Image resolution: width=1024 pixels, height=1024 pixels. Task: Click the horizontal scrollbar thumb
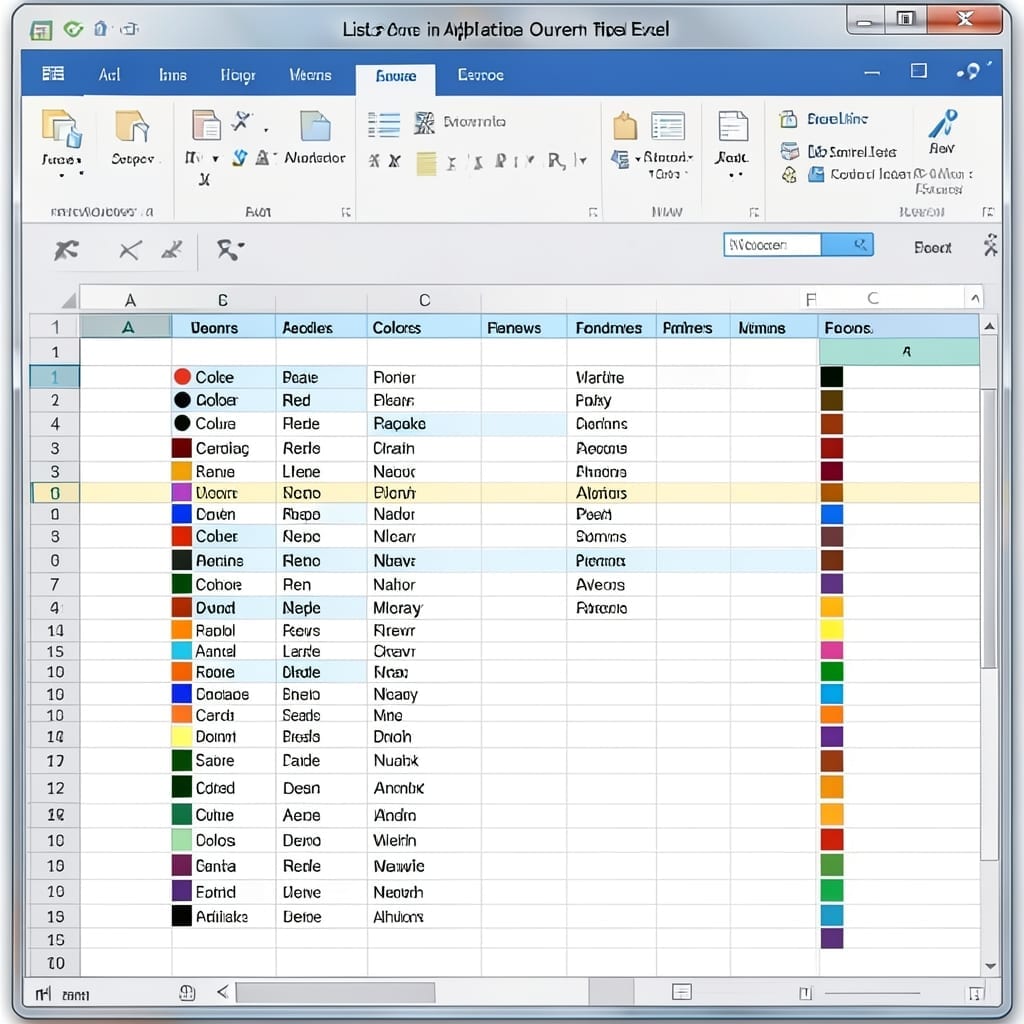point(335,993)
